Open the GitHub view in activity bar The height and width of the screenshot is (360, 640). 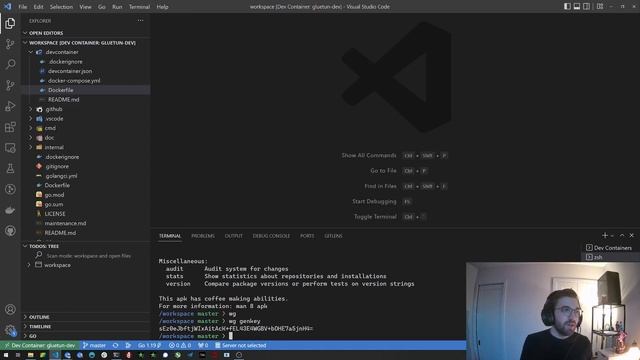point(10,231)
